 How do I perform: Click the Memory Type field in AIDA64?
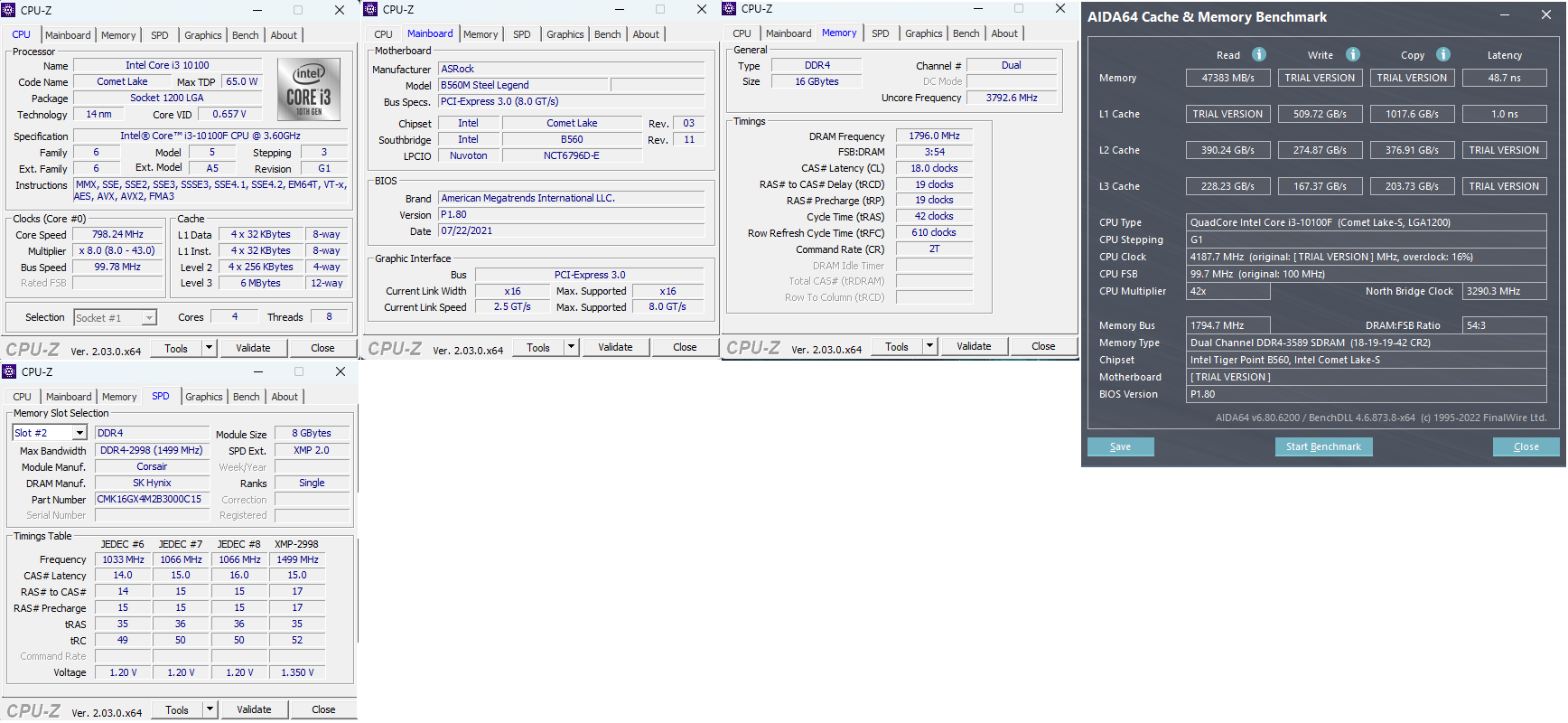1367,343
